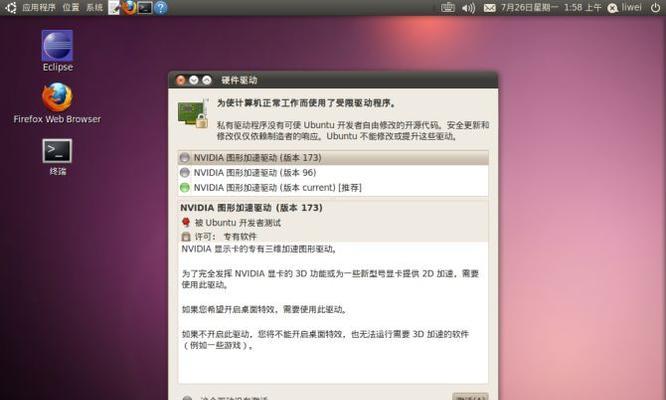Click the status indicator for driver 版本 173
Viewport: 666px width, 400px height.
click(185, 158)
